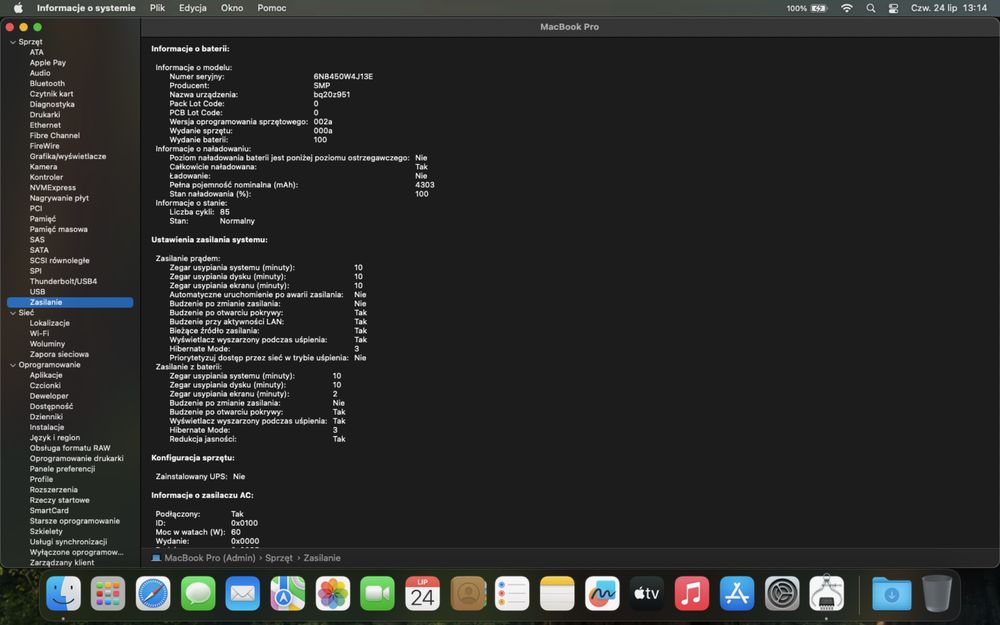This screenshot has width=1000, height=625.
Task: Open Contacts app in the Dock
Action: tap(467, 594)
